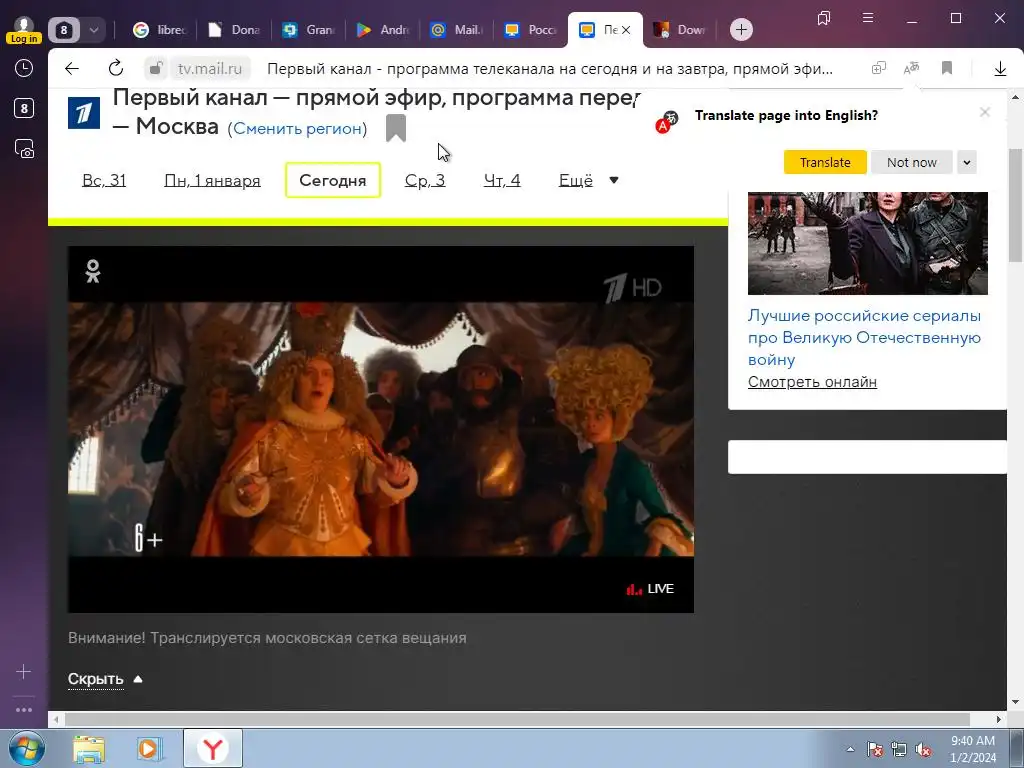
Task: Open a new tab with plus button
Action: (x=741, y=29)
